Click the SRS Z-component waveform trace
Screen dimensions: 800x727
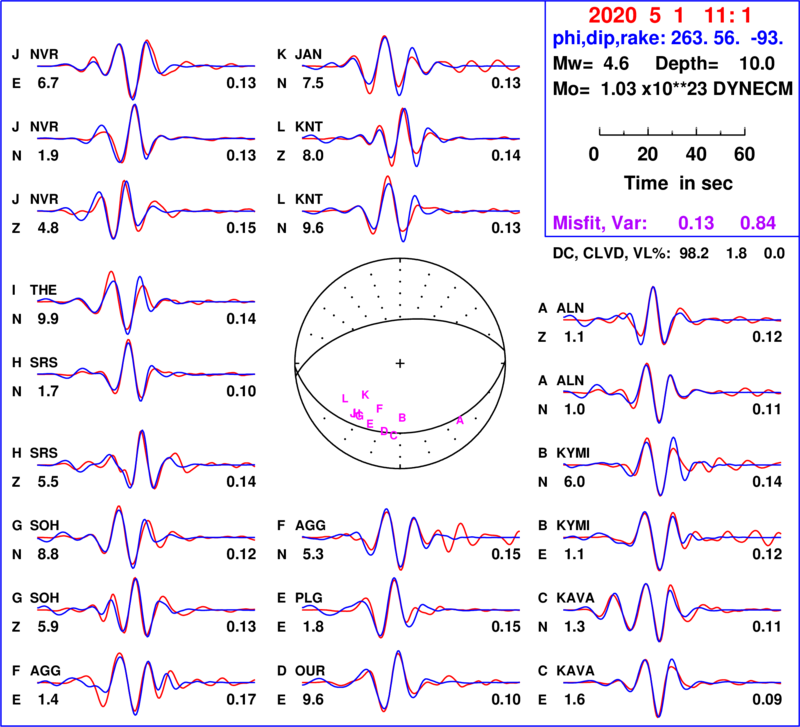[x=146, y=460]
